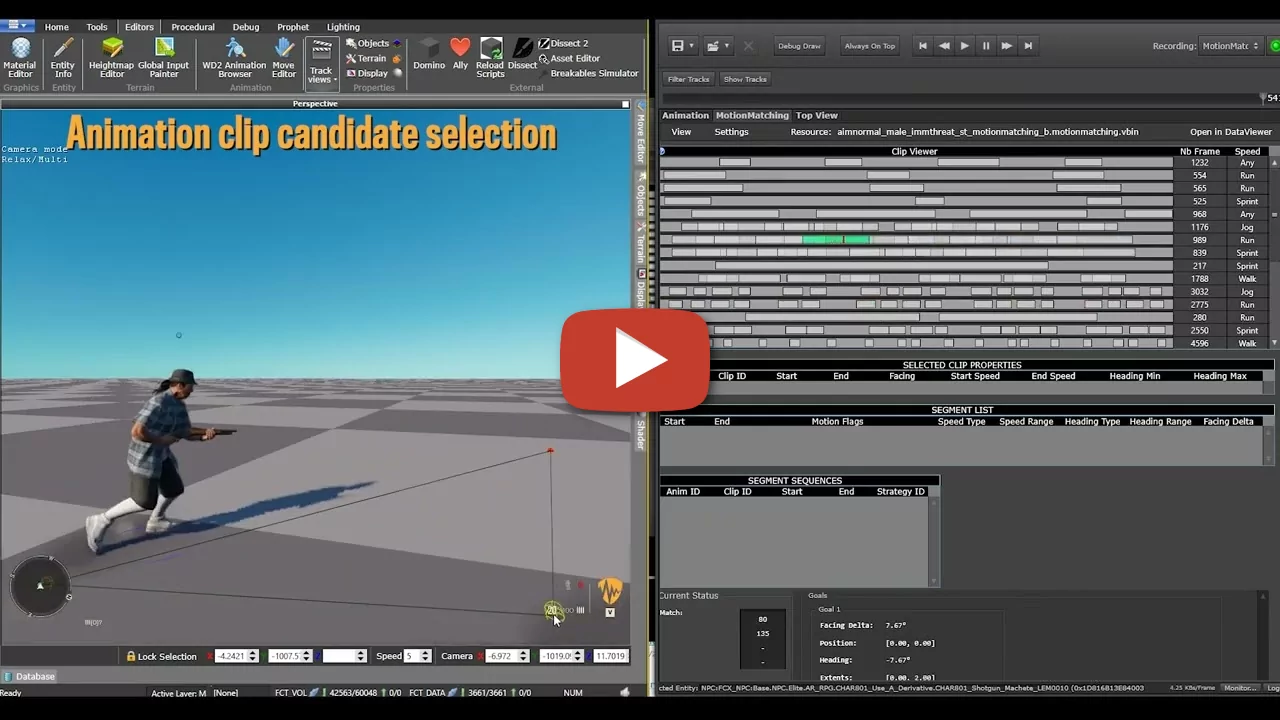Launch the Domino tool
This screenshot has height=720, width=1280.
click(x=429, y=54)
